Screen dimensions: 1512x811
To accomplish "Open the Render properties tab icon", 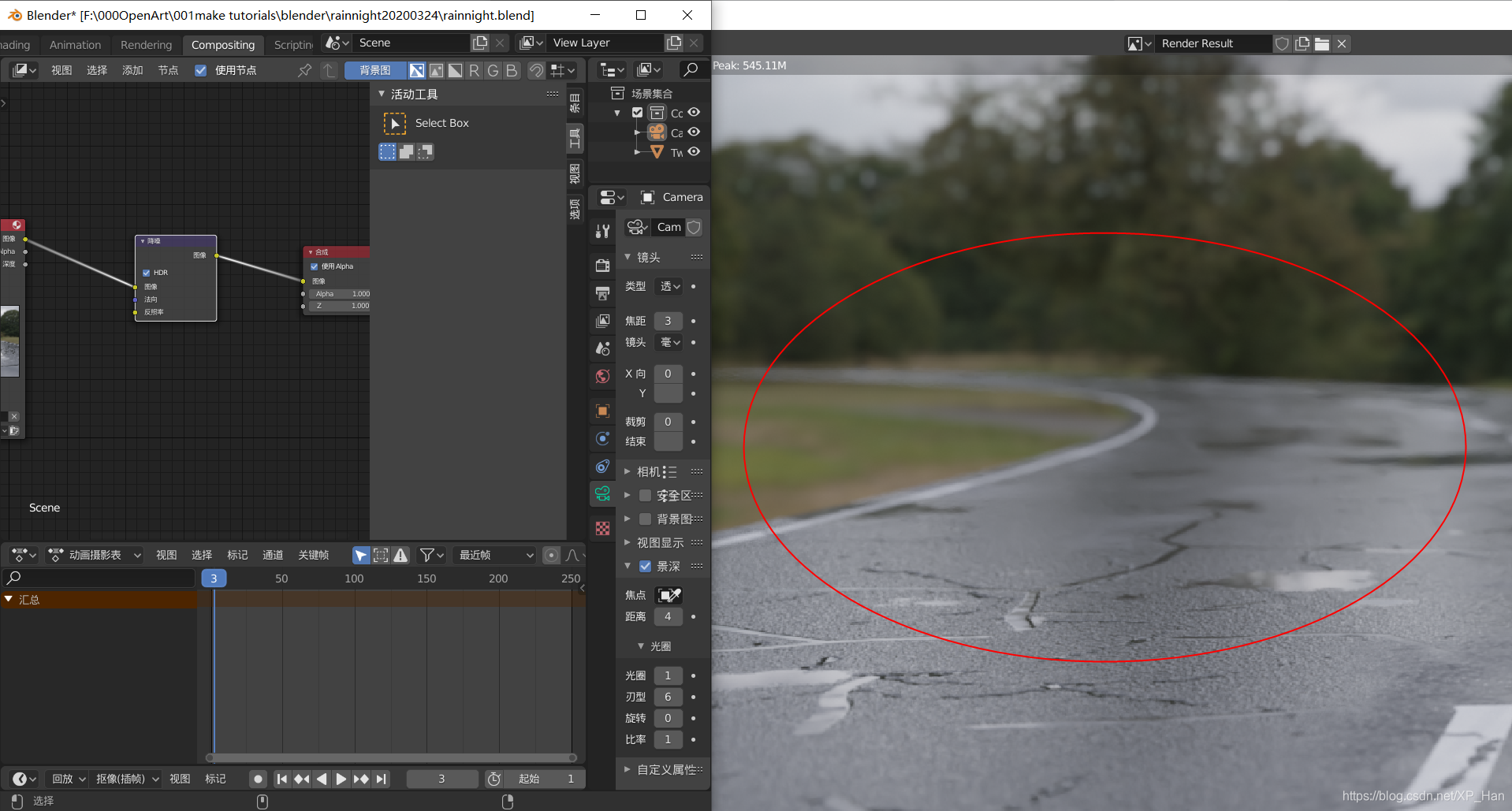I will tap(602, 266).
